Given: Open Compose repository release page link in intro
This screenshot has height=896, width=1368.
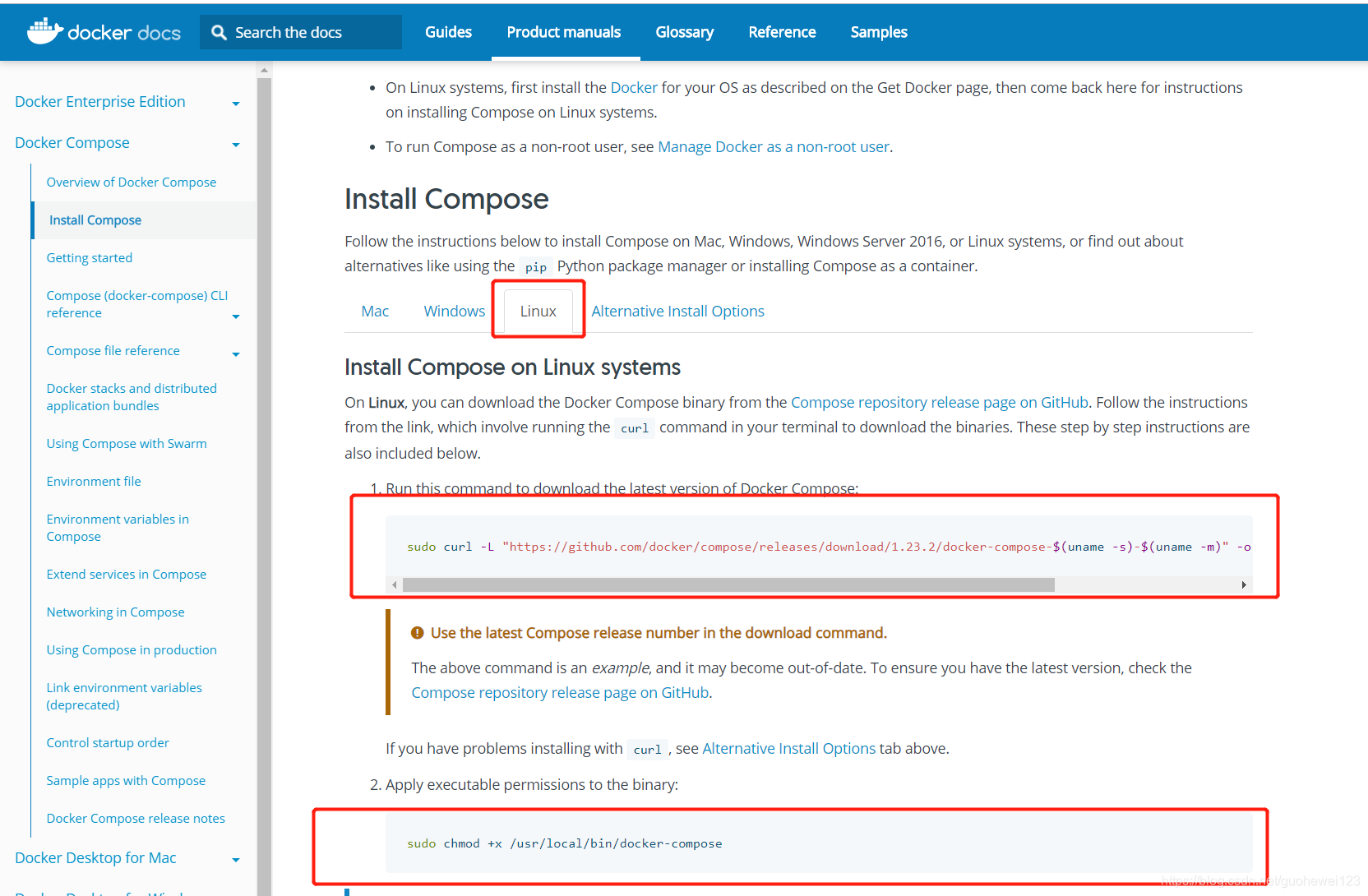Looking at the screenshot, I should [x=940, y=402].
